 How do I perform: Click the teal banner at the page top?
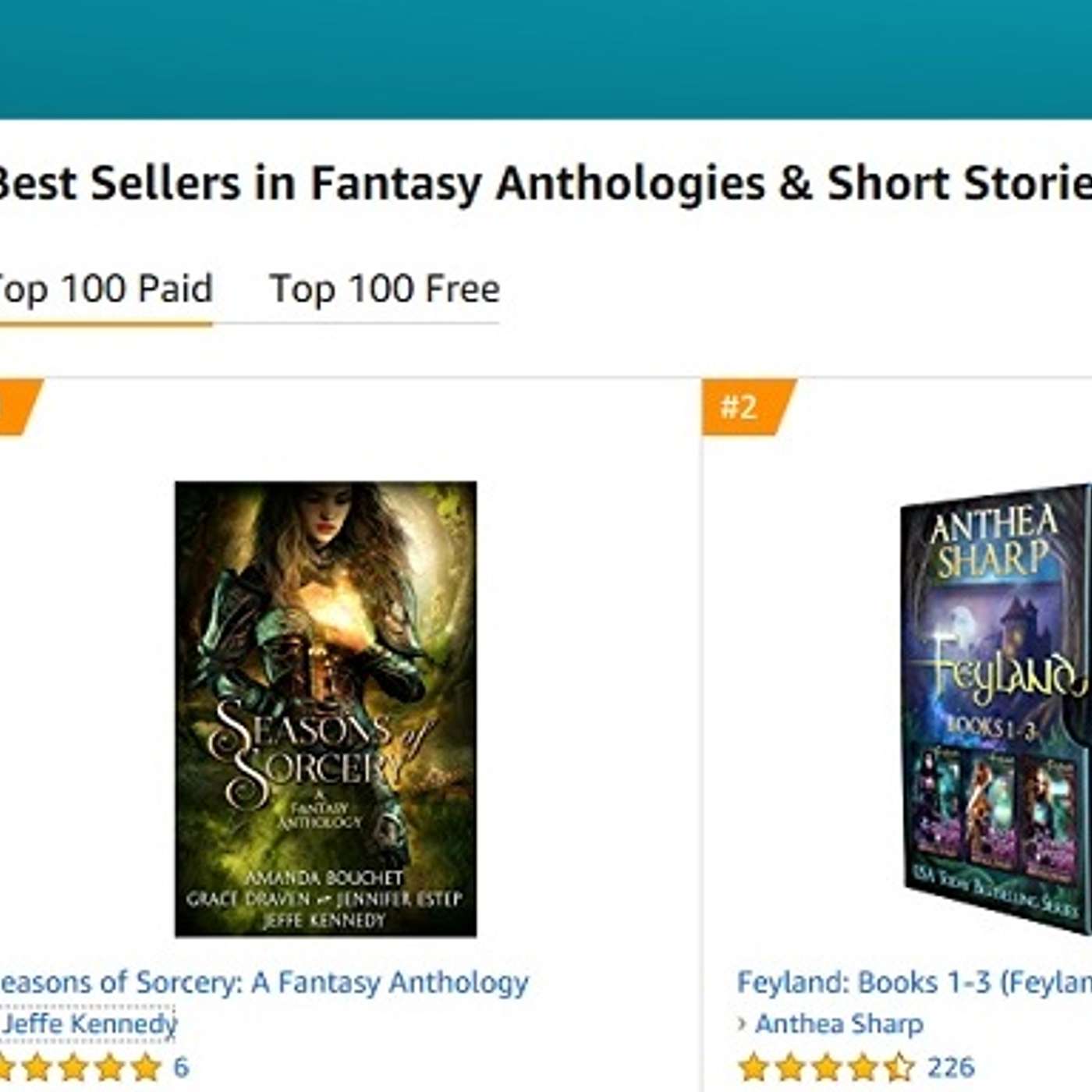[x=546, y=59]
